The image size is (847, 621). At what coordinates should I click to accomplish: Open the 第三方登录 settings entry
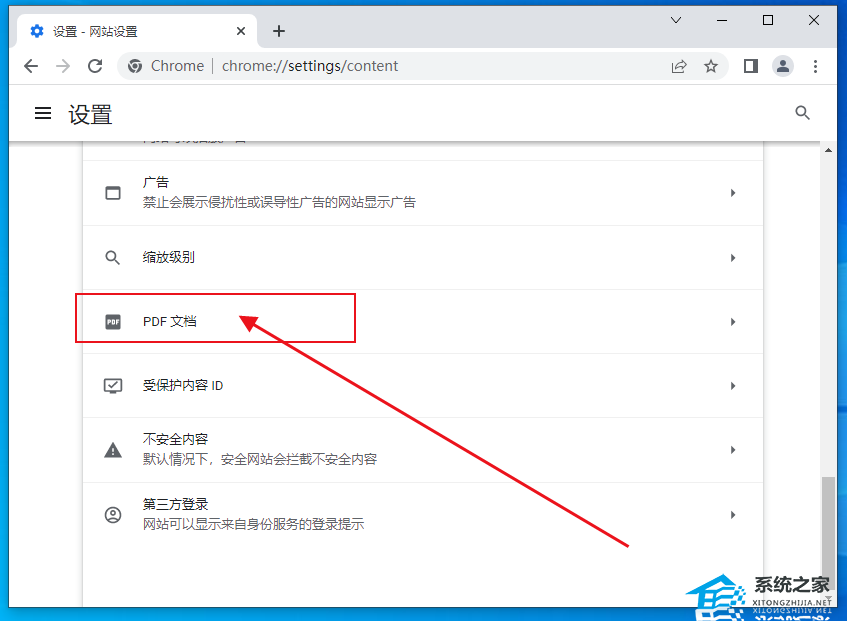[423, 515]
